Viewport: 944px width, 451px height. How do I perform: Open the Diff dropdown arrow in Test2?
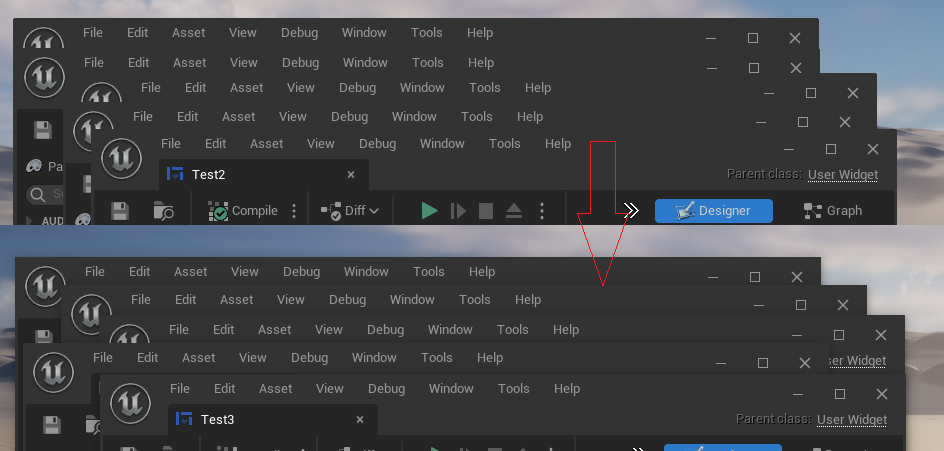(374, 211)
